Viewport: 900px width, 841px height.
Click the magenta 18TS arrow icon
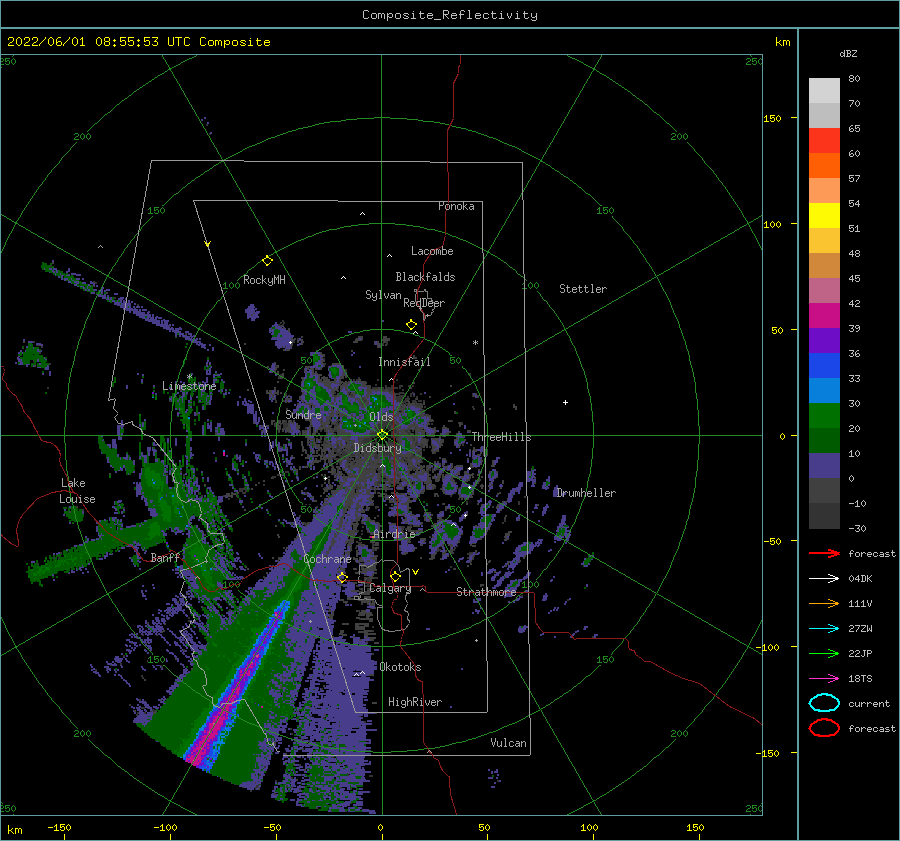click(824, 679)
